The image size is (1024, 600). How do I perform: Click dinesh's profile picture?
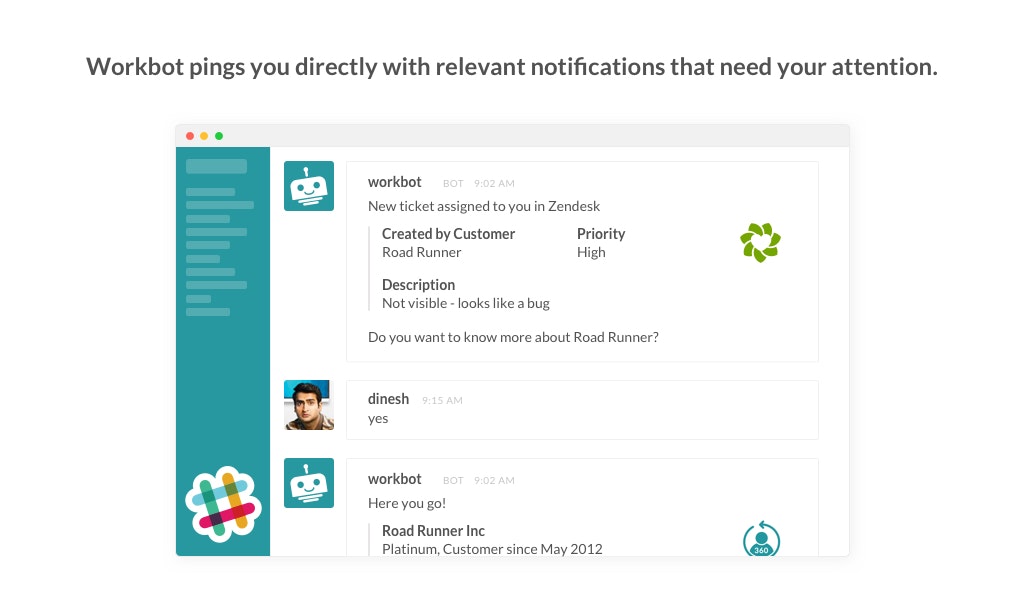tap(309, 405)
